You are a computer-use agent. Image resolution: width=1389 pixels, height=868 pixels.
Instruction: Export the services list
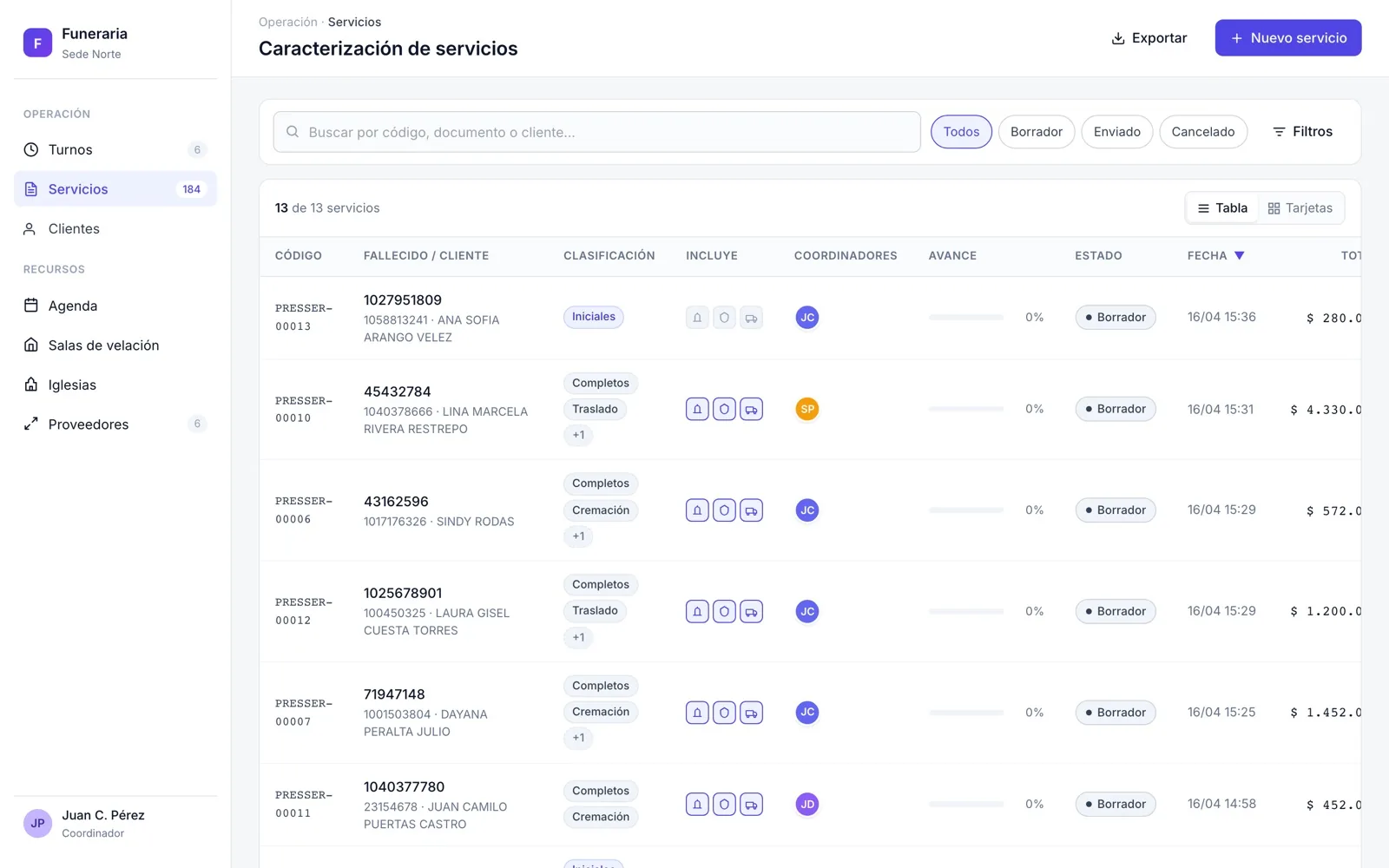[x=1149, y=38]
